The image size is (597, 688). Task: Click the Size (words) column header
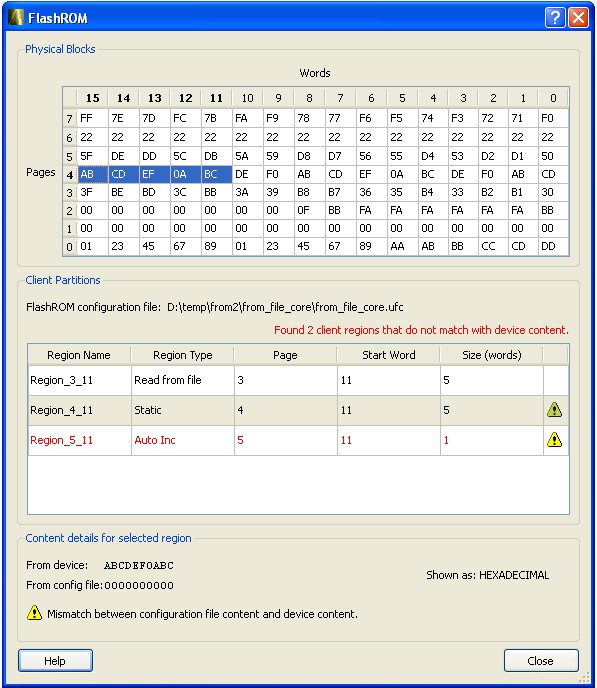click(492, 355)
